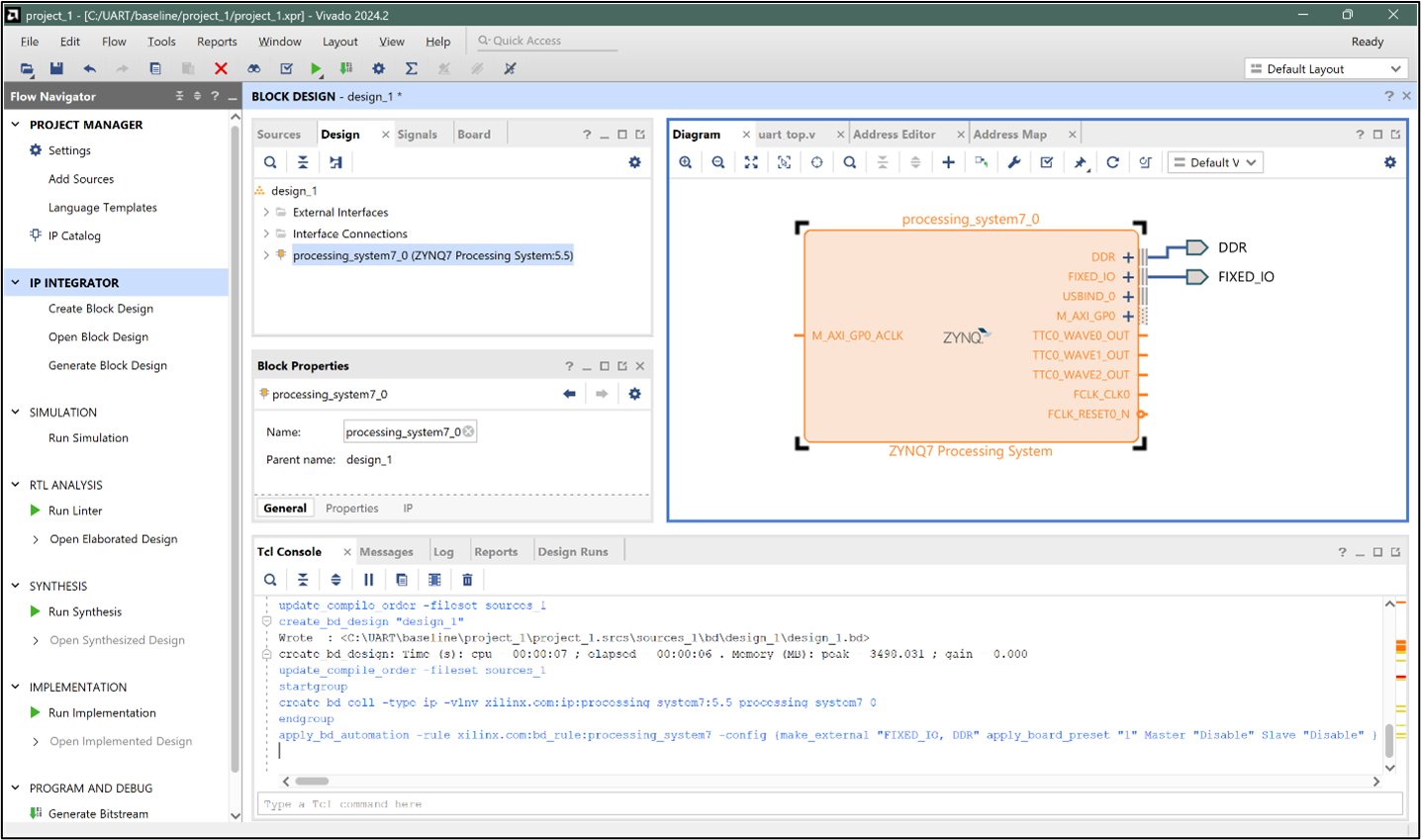The image size is (1421, 840).
Task: Collapse the IP INTEGRATOR section
Action: point(16,283)
